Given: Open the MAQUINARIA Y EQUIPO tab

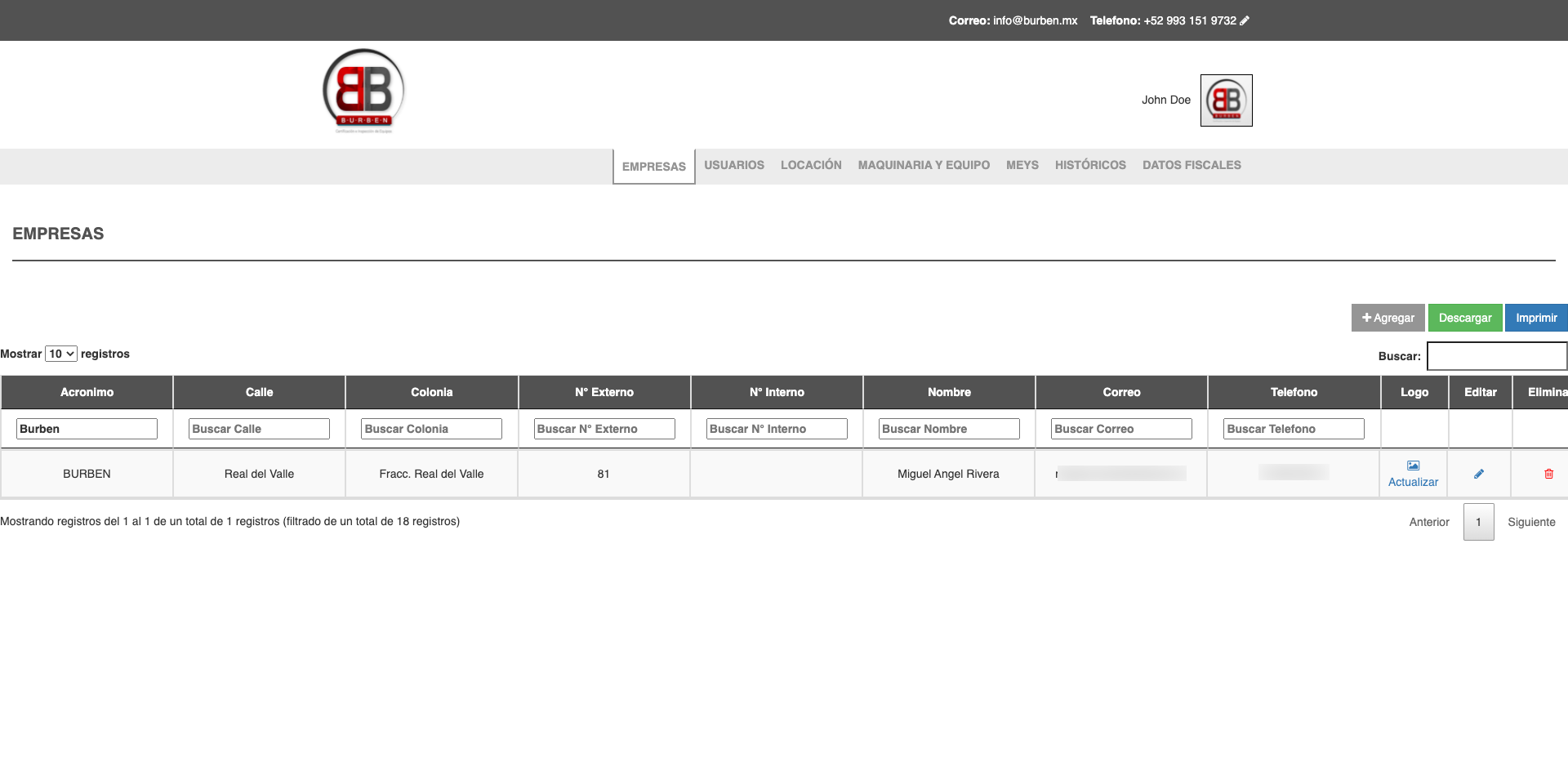Looking at the screenshot, I should click(x=924, y=165).
